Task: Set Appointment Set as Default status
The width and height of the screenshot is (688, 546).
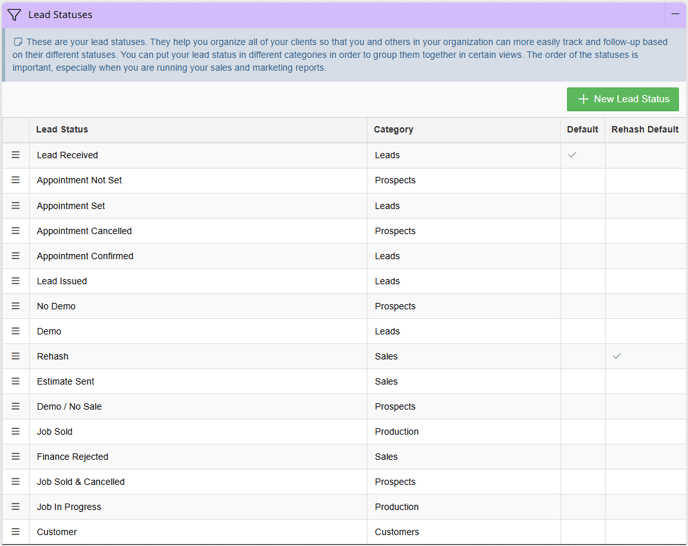Action: click(x=582, y=206)
